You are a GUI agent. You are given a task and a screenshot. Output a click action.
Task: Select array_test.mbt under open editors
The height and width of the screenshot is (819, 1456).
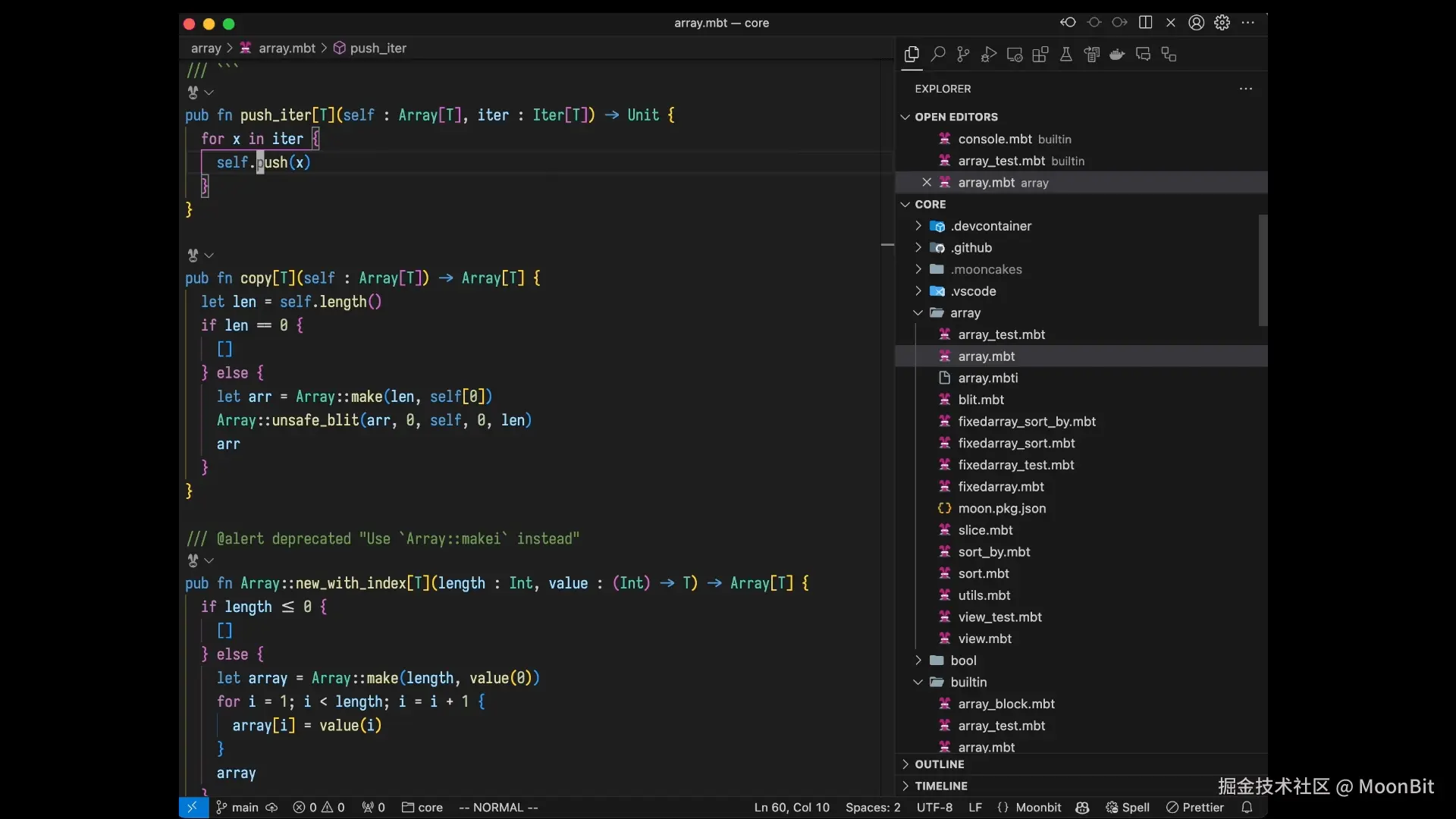point(1001,161)
